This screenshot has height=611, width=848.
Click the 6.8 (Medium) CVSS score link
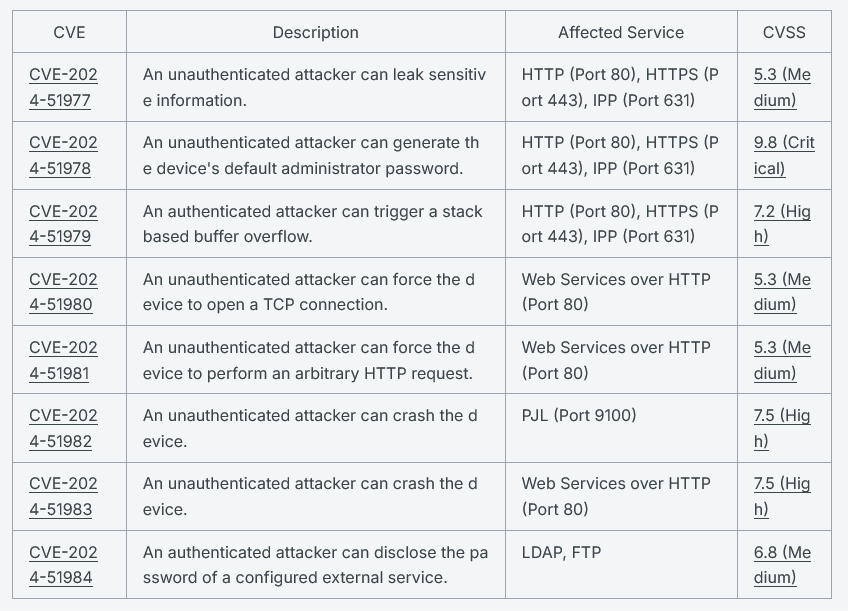point(782,564)
